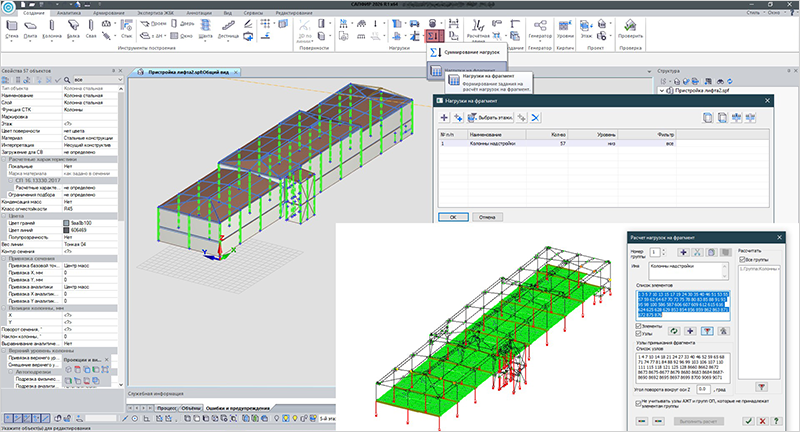This screenshot has width=800, height=432.
Task: Open the load summation dropdown arrow
Action: click(441, 35)
